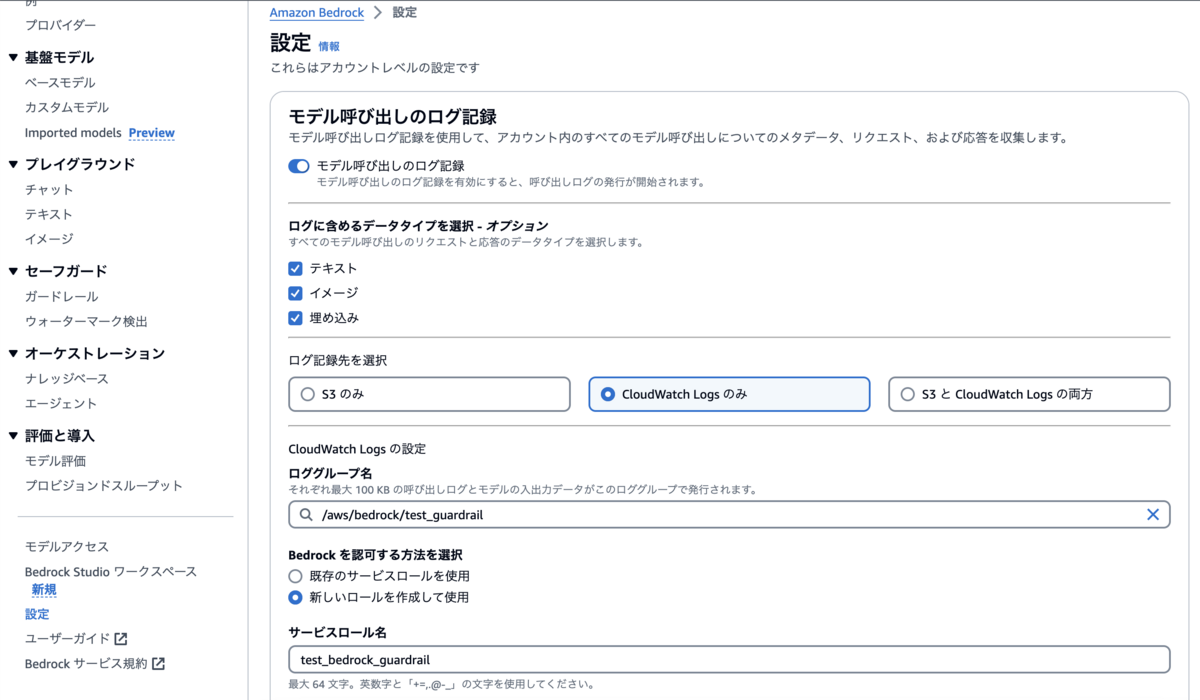Open モデルアクセス page

(67, 546)
